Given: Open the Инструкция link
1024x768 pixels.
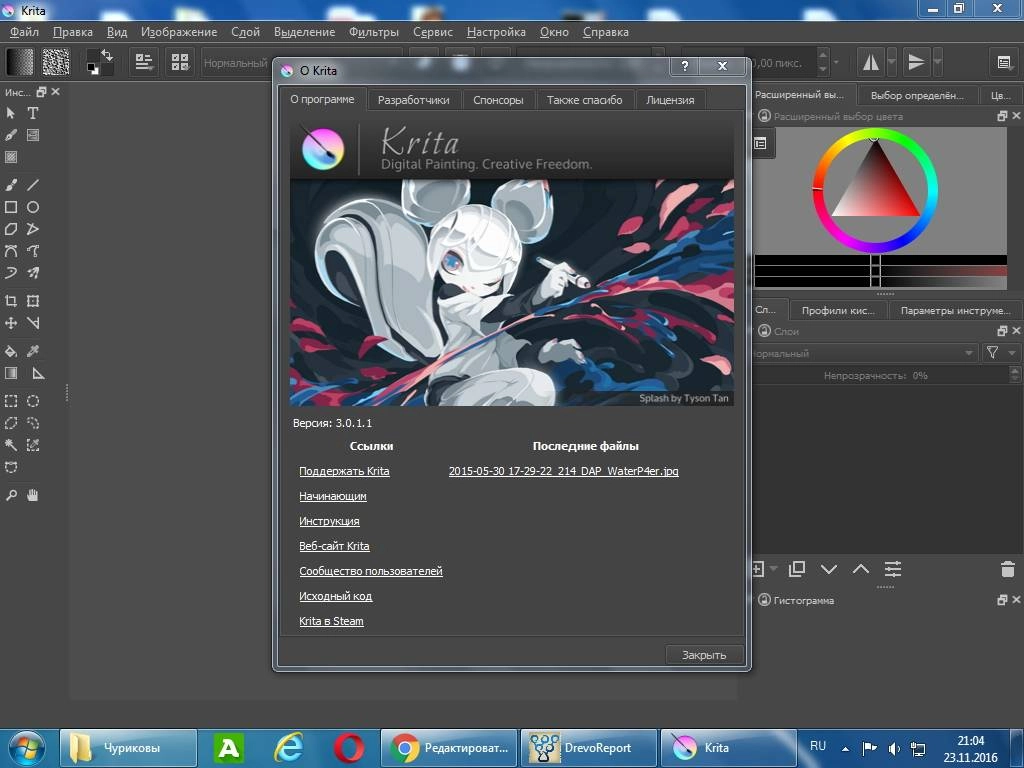Looking at the screenshot, I should coord(329,520).
